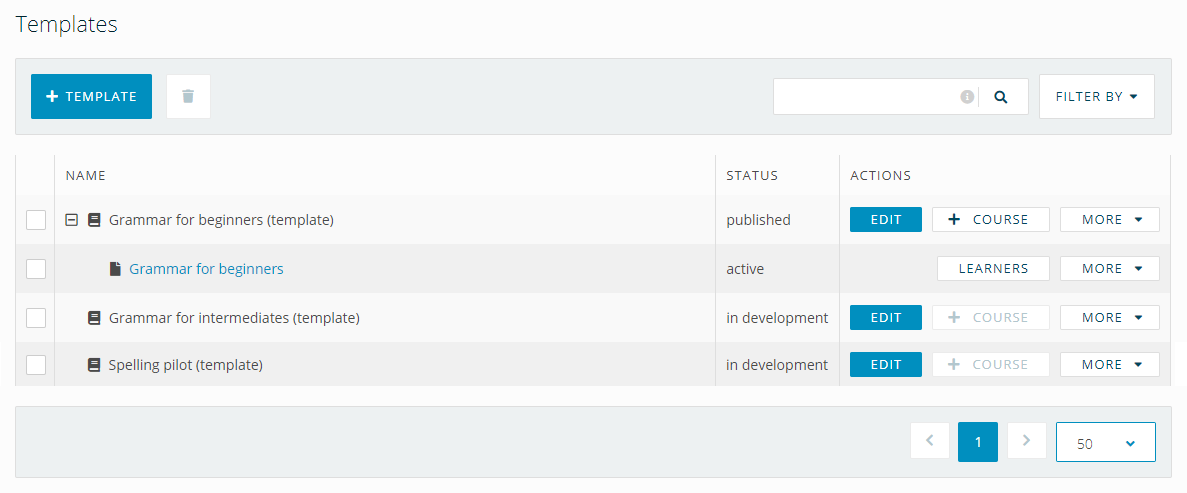
Task: Create a new template with + Template
Action: pos(91,97)
